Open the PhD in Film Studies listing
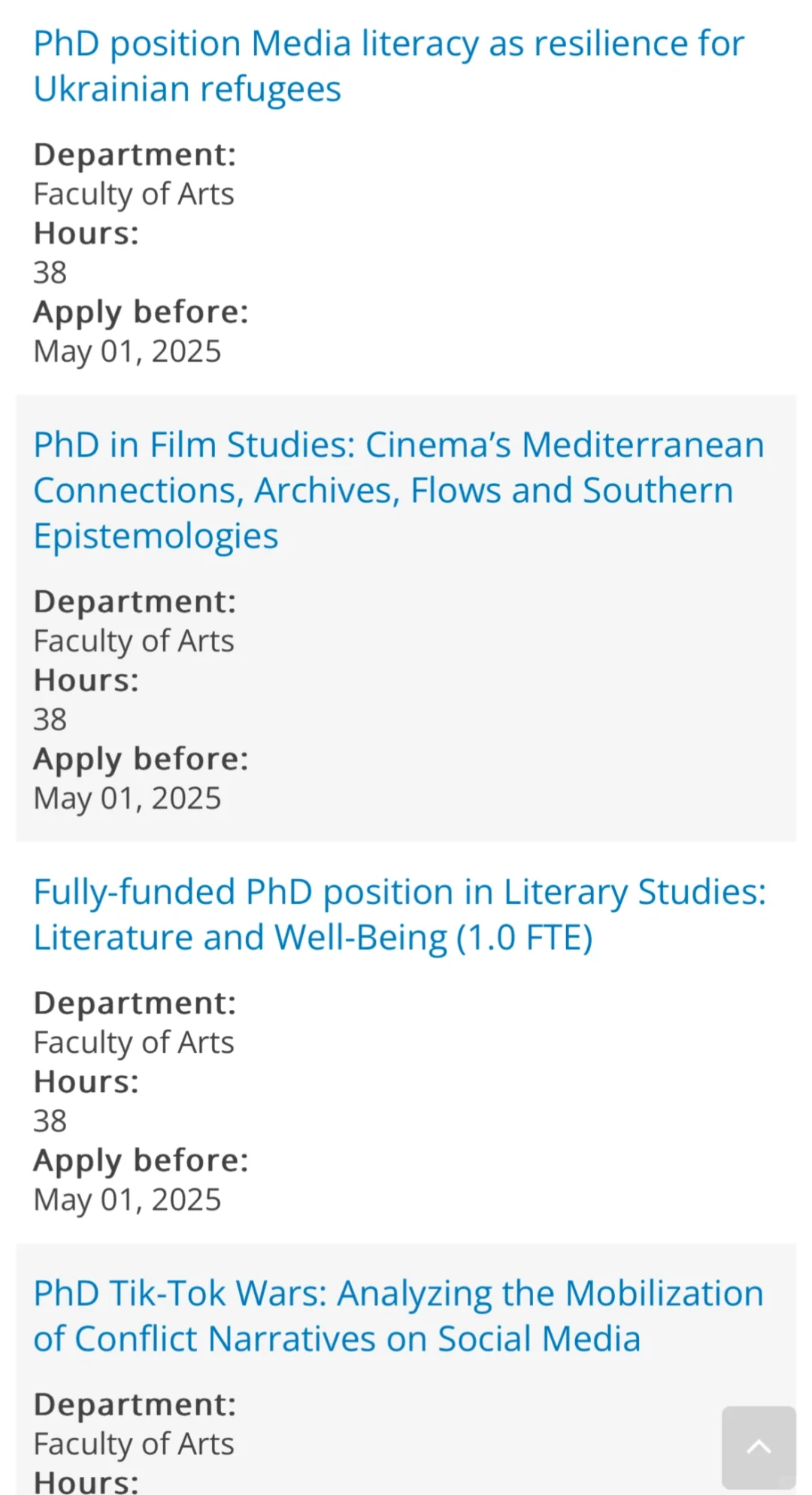This screenshot has height=1495, width=812. 398,490
